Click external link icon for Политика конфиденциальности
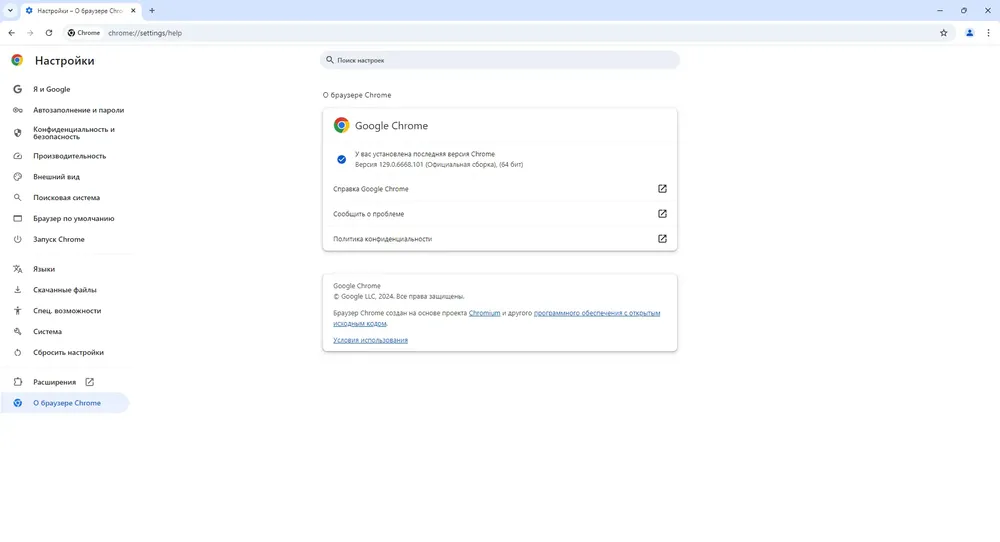 coord(662,238)
